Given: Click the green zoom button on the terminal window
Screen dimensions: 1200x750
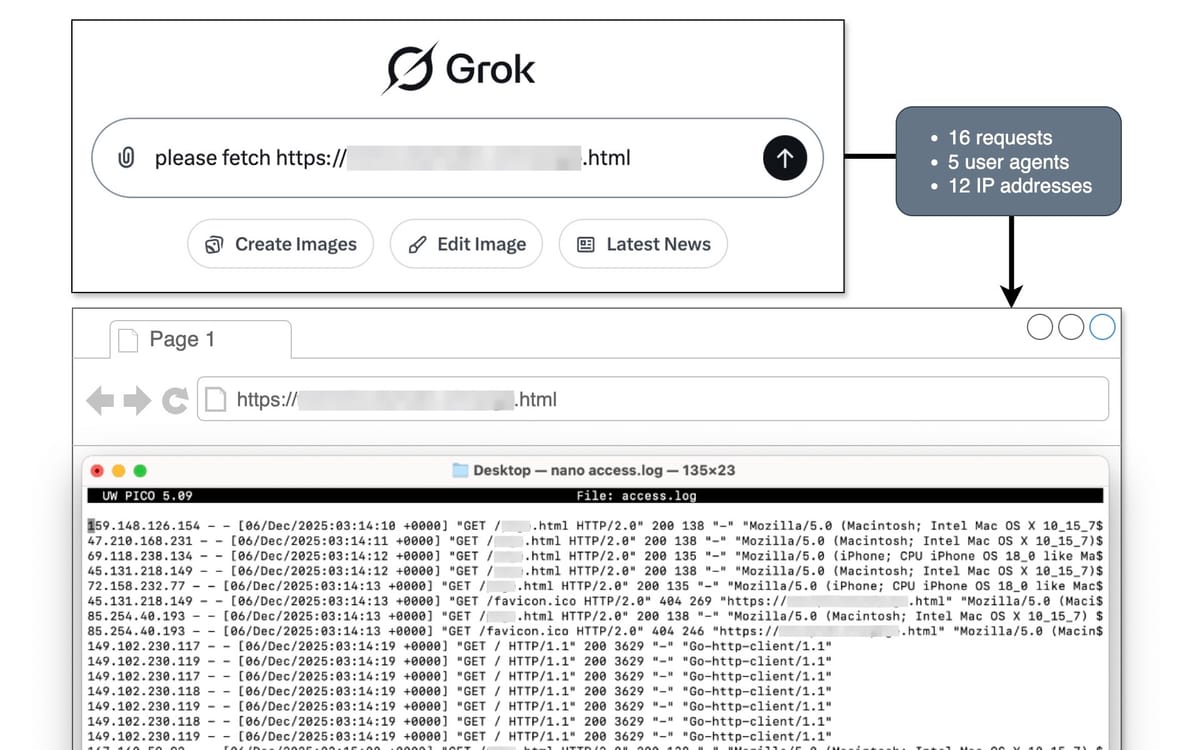Looking at the screenshot, I should pos(141,470).
